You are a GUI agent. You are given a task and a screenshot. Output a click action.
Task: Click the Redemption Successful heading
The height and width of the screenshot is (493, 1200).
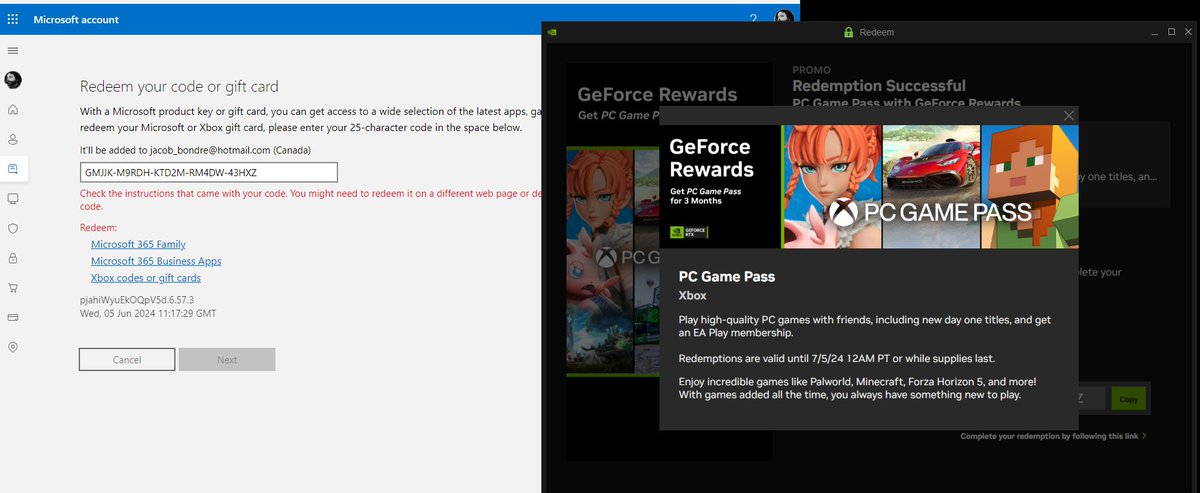(x=879, y=86)
